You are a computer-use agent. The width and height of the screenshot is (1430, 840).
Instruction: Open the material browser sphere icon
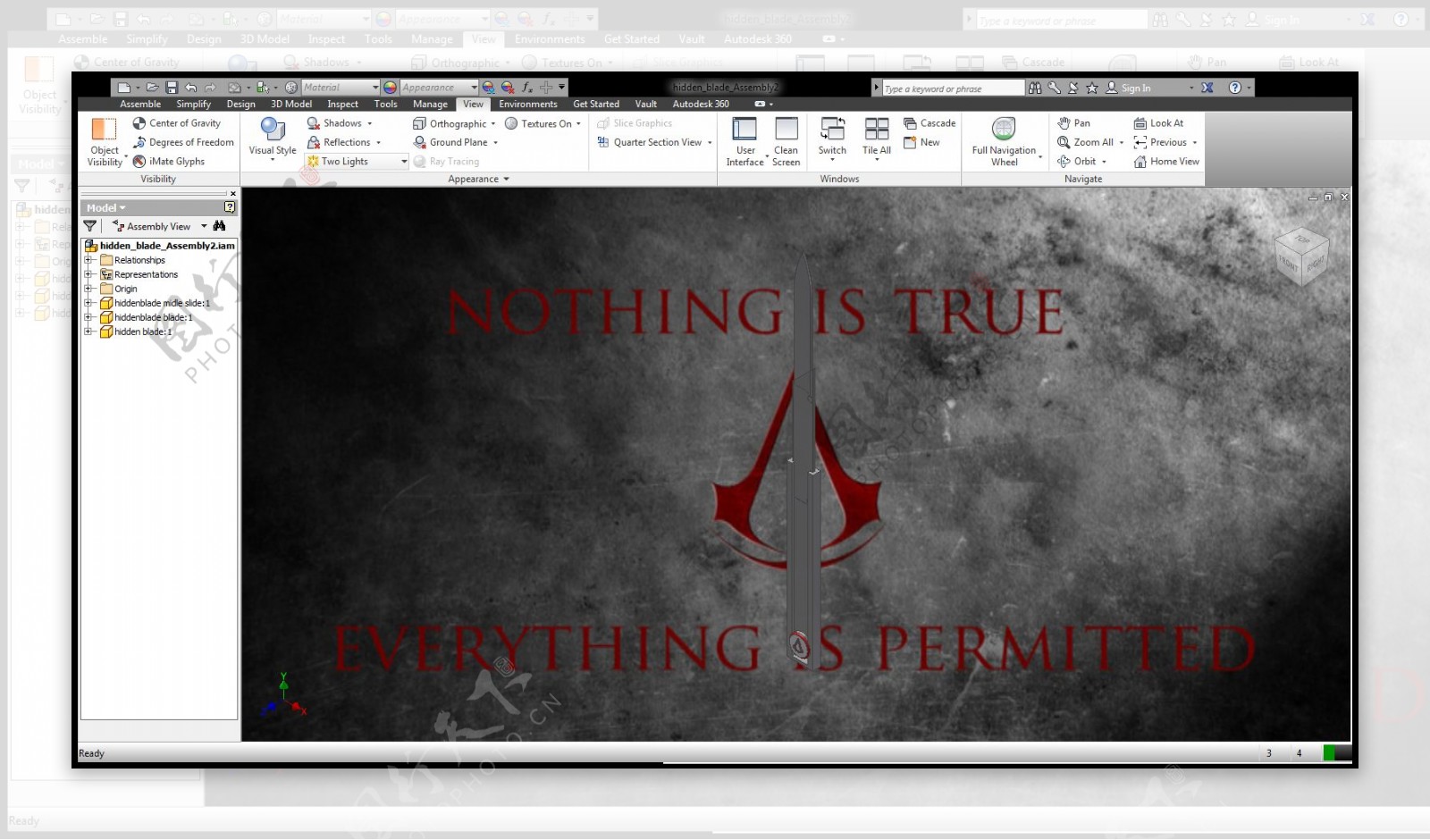tap(291, 88)
